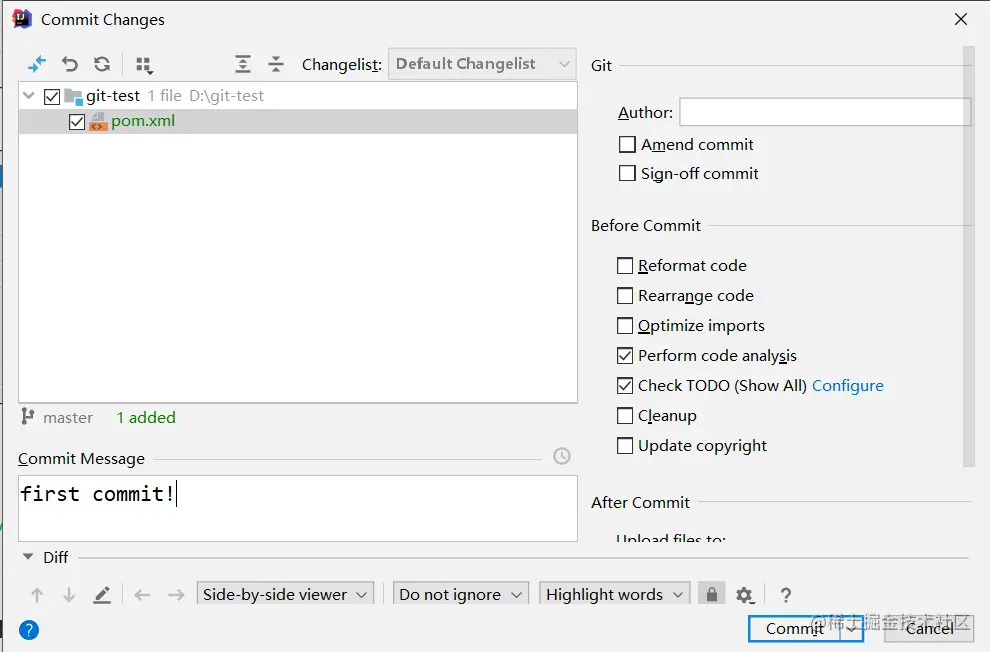This screenshot has width=990, height=652.
Task: Collapse the git-test tree node
Action: 28,96
